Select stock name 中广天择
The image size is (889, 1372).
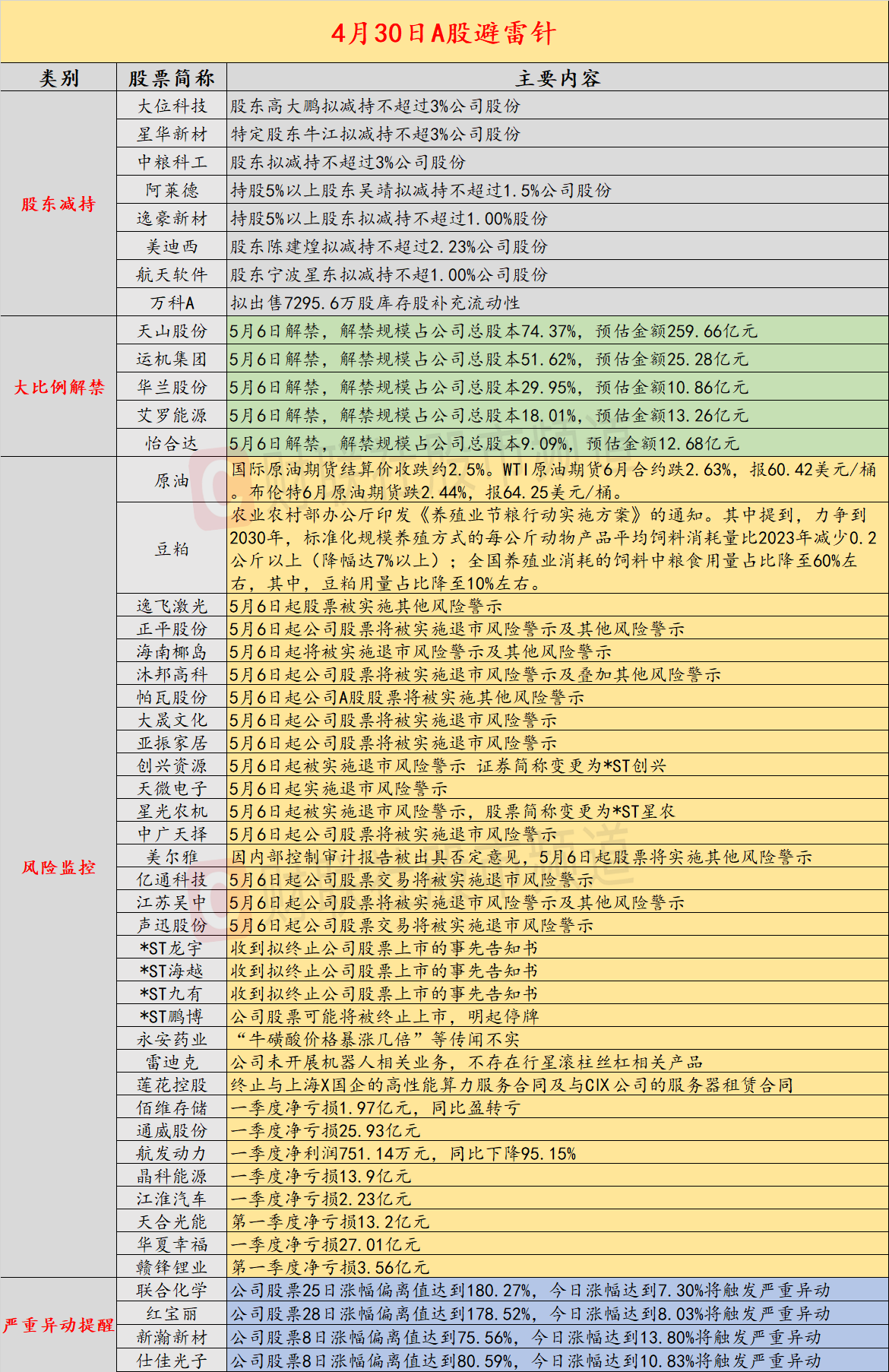pyautogui.click(x=172, y=834)
